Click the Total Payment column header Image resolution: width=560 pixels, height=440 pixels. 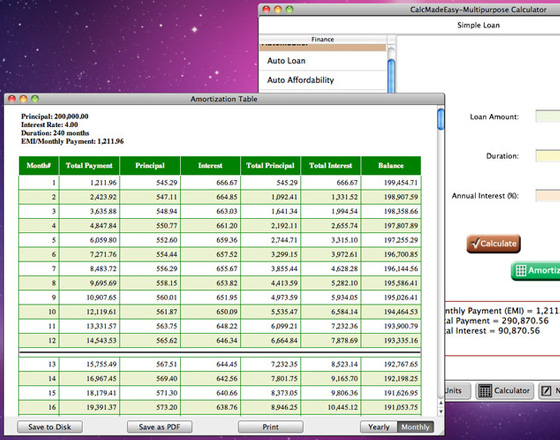tap(89, 166)
